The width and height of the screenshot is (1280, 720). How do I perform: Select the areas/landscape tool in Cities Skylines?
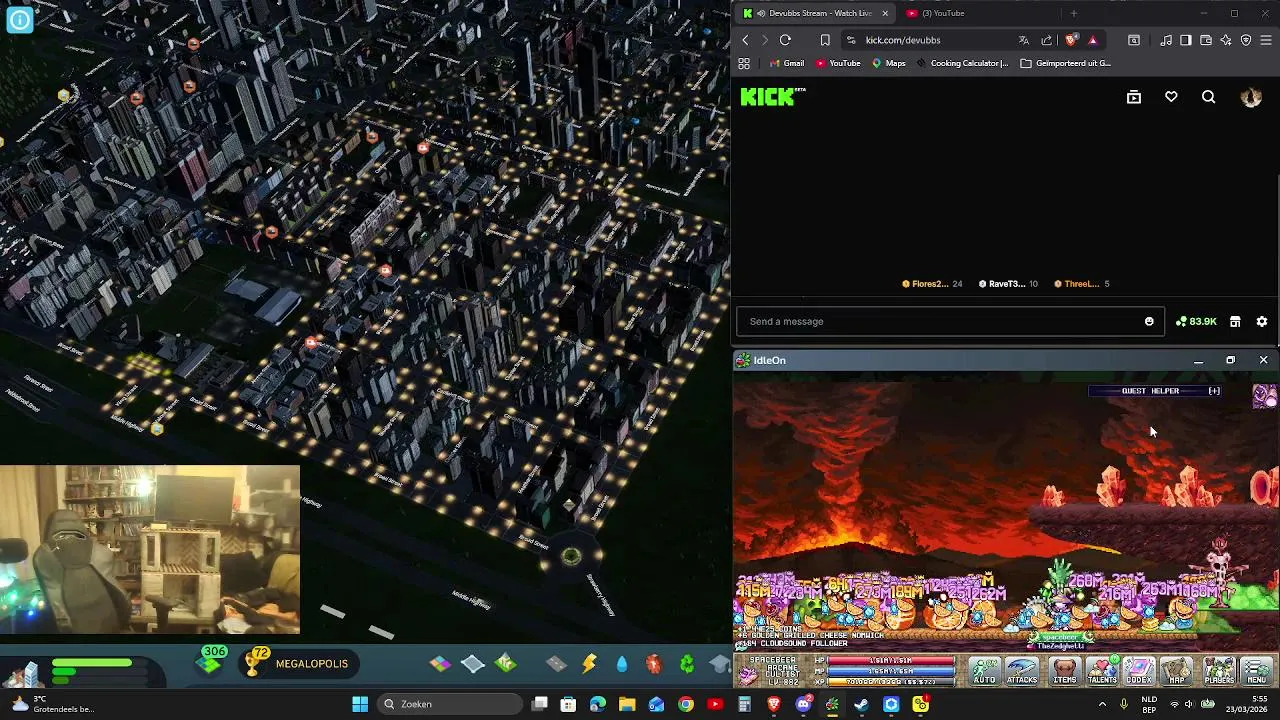506,663
